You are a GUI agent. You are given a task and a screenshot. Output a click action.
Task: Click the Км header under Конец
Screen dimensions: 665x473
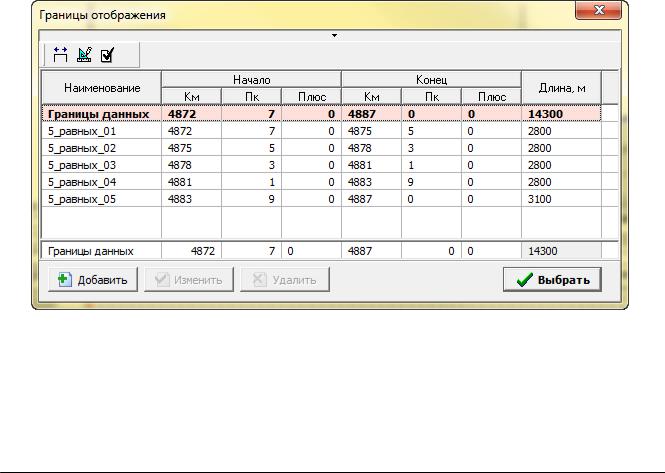pyautogui.click(x=372, y=97)
